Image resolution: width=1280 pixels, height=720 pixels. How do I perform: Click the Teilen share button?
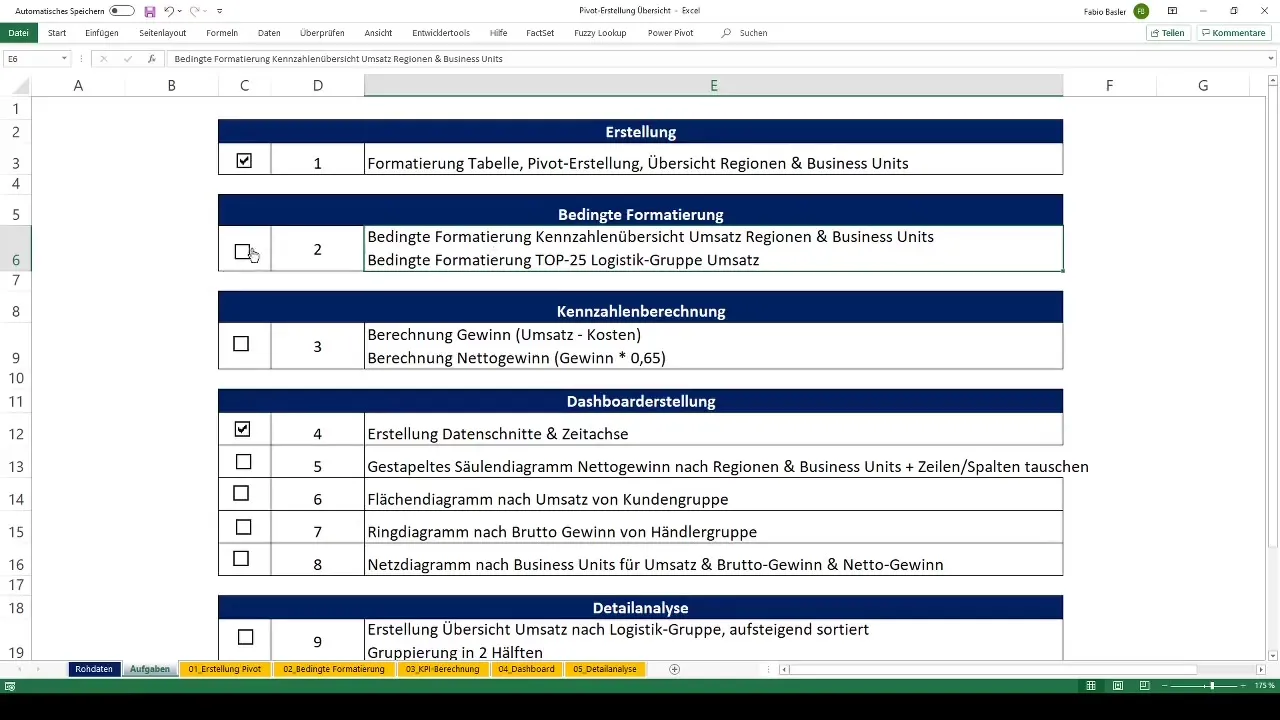click(1168, 33)
